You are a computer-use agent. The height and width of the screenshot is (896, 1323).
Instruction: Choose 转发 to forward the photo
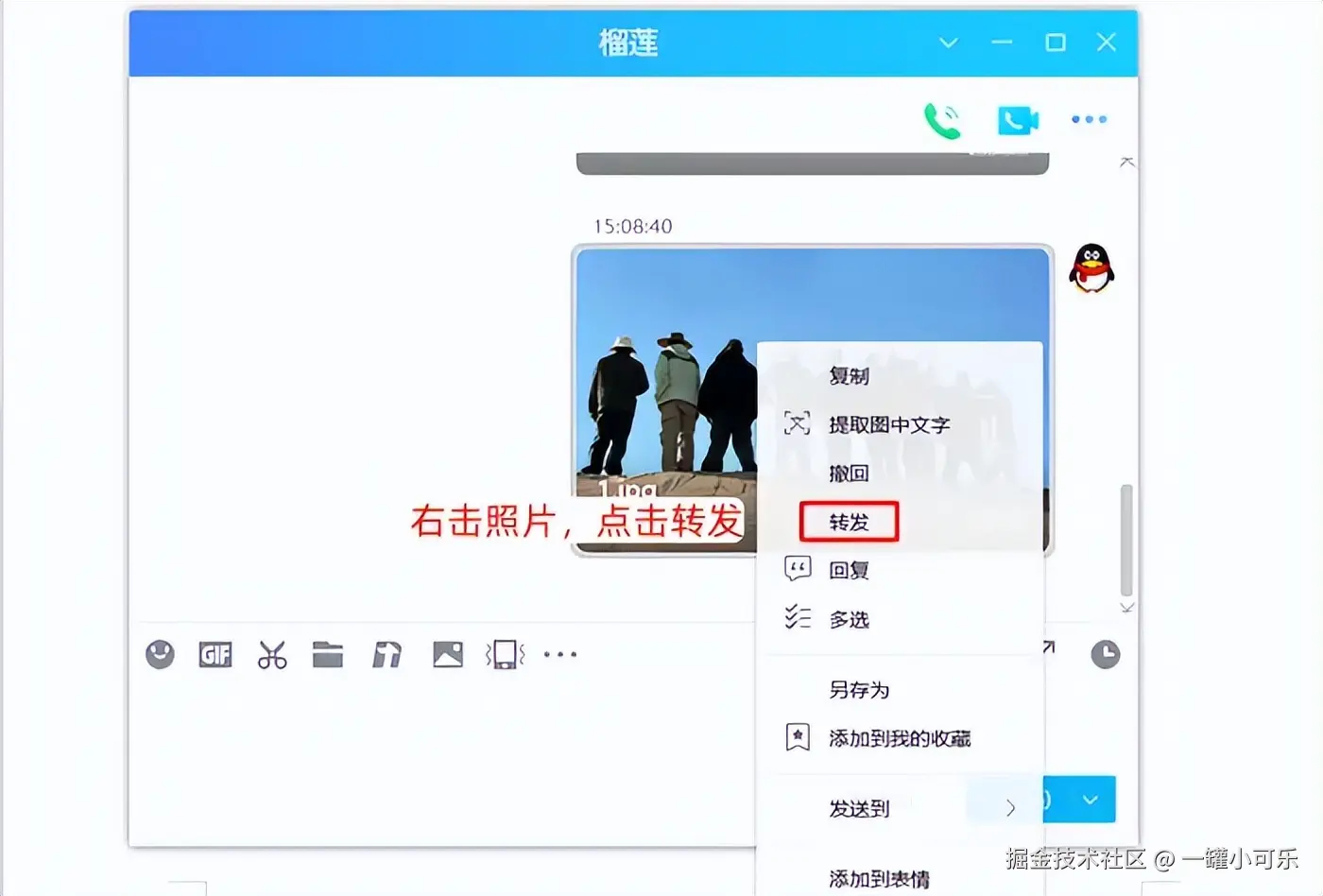pyautogui.click(x=849, y=522)
